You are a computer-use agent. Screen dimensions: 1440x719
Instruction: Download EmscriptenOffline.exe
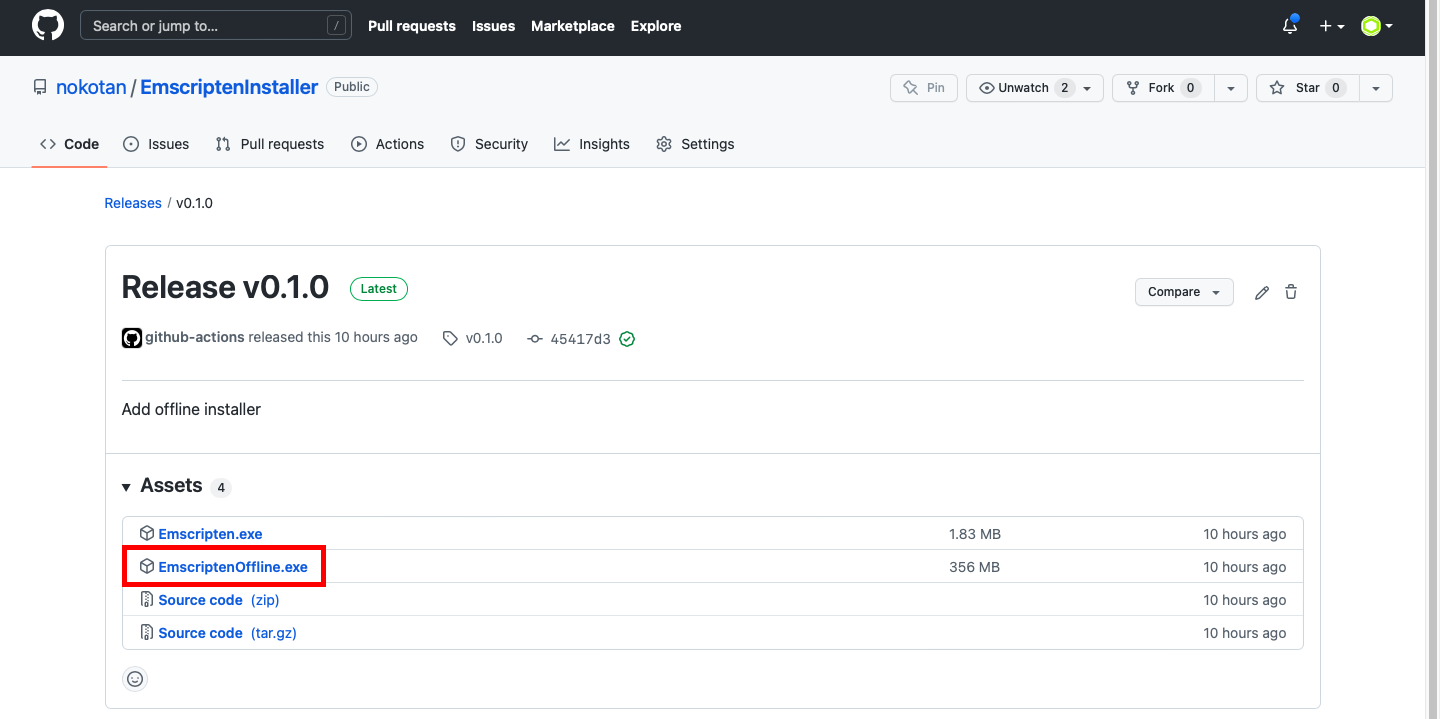233,567
